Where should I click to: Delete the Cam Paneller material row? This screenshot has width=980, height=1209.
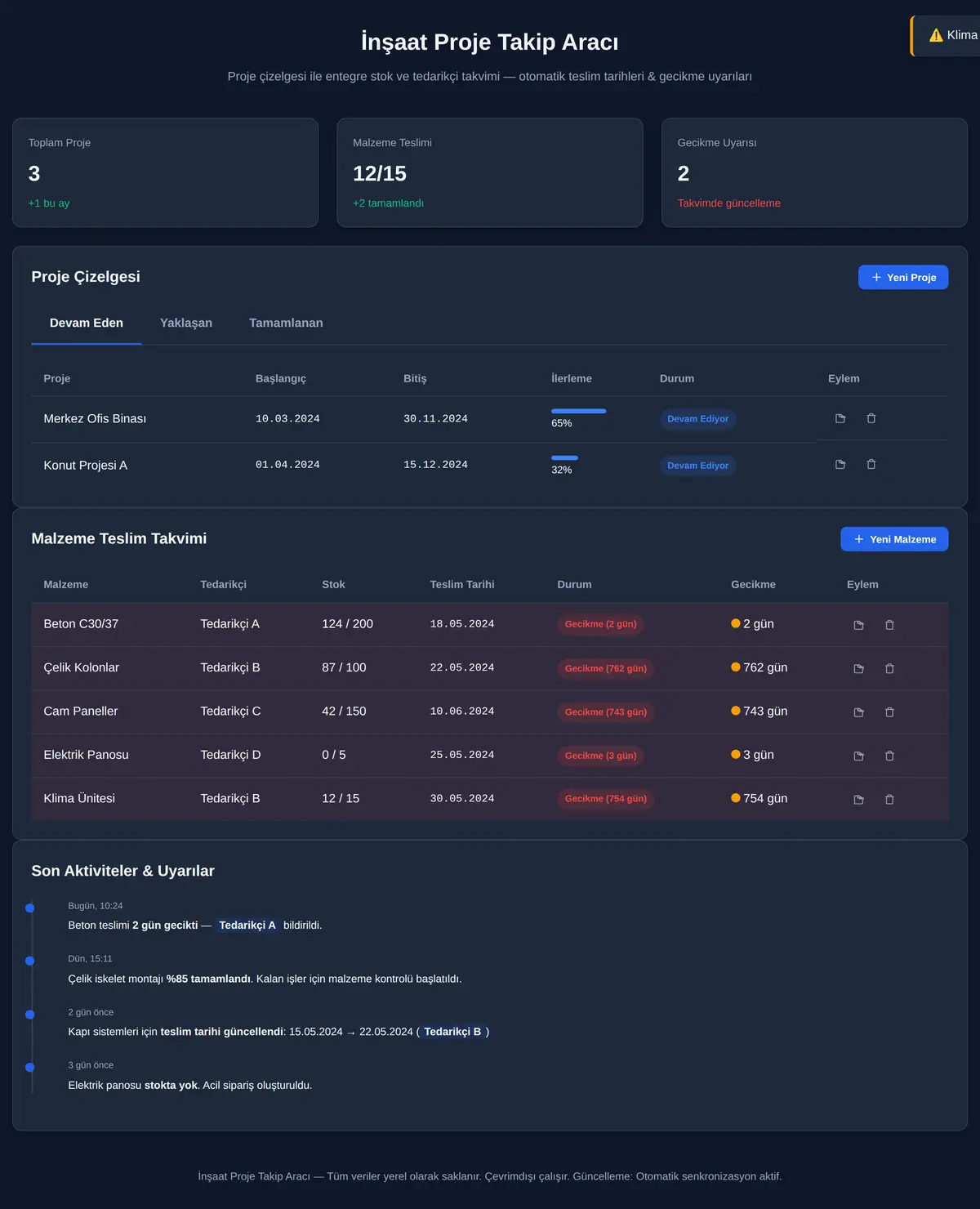click(889, 712)
